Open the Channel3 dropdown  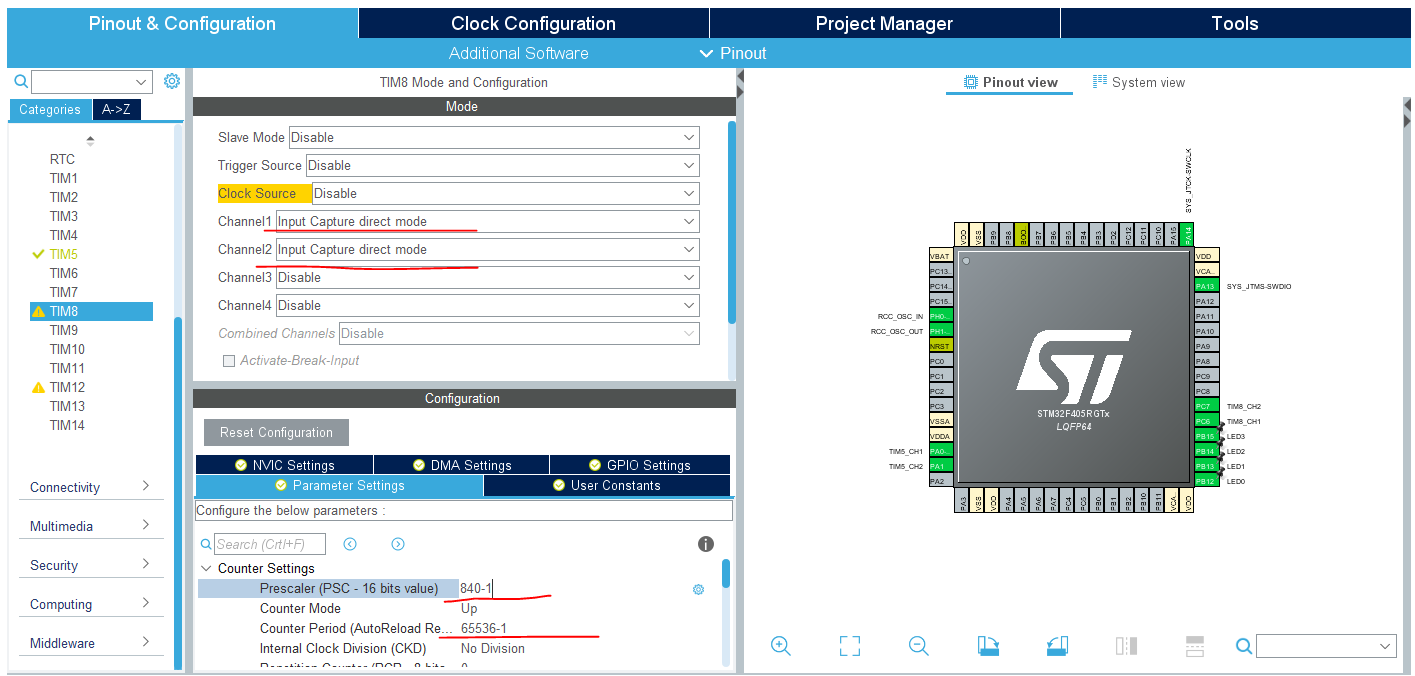coord(487,277)
